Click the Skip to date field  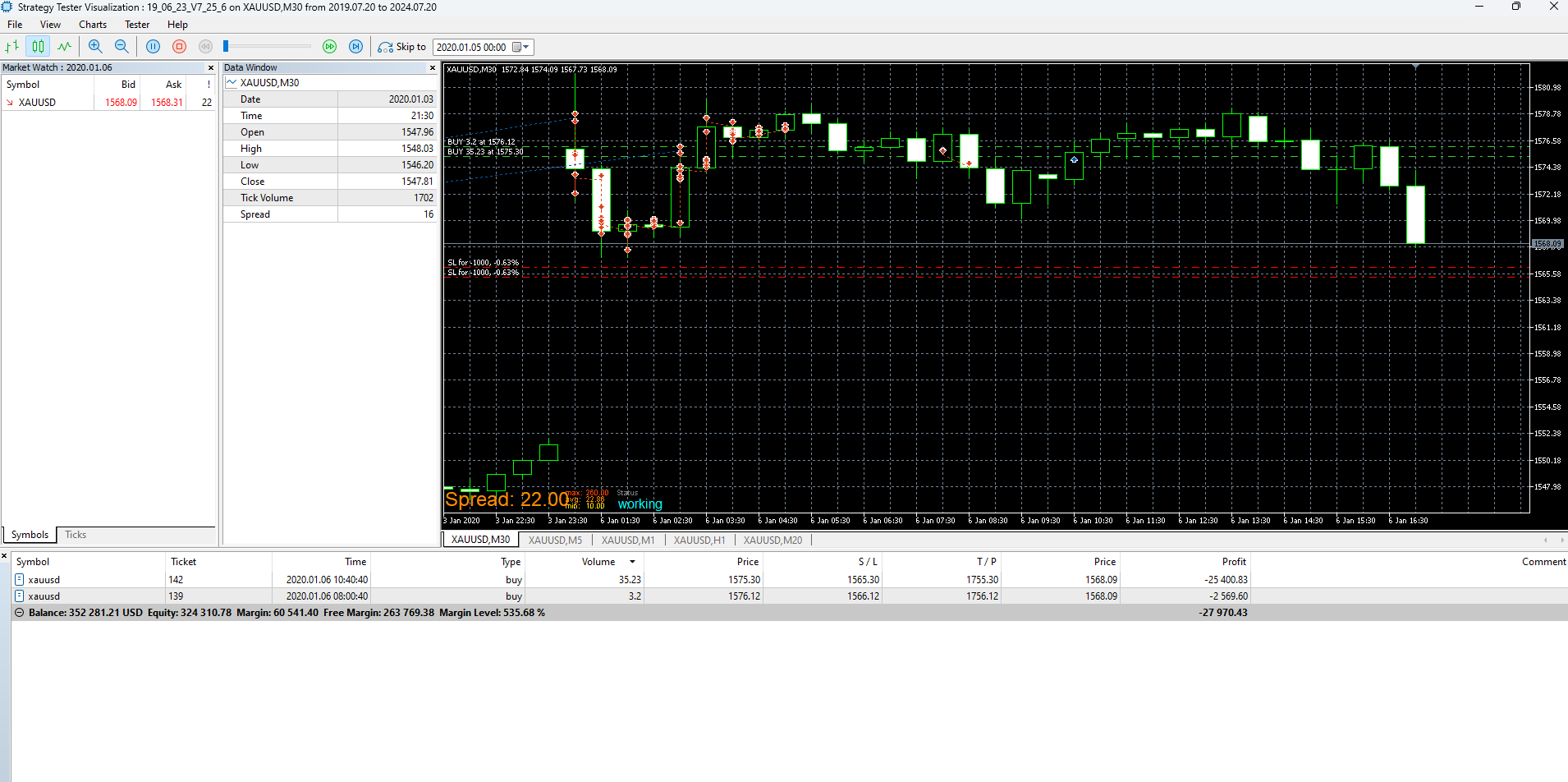click(x=472, y=47)
